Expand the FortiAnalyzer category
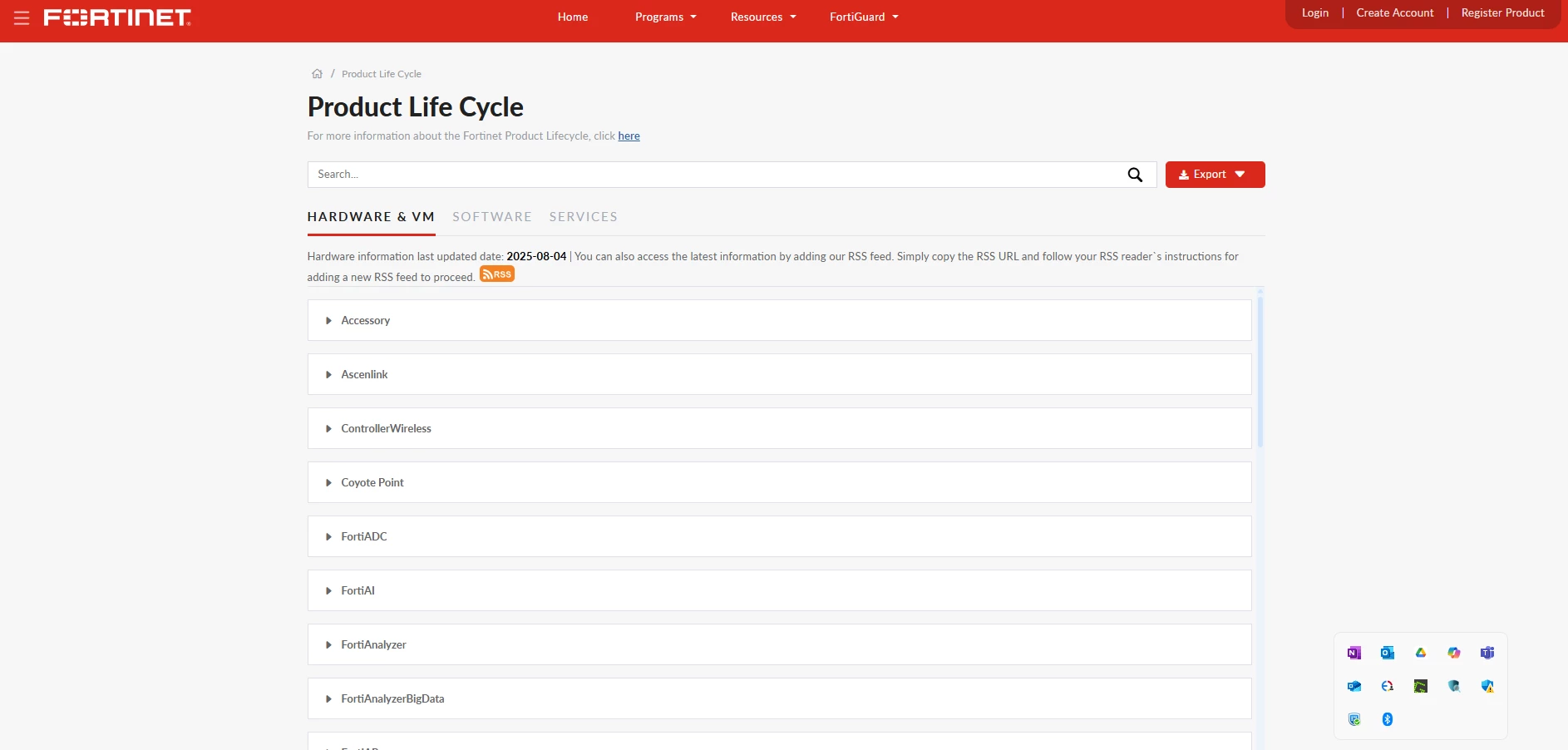1568x750 pixels. point(779,644)
